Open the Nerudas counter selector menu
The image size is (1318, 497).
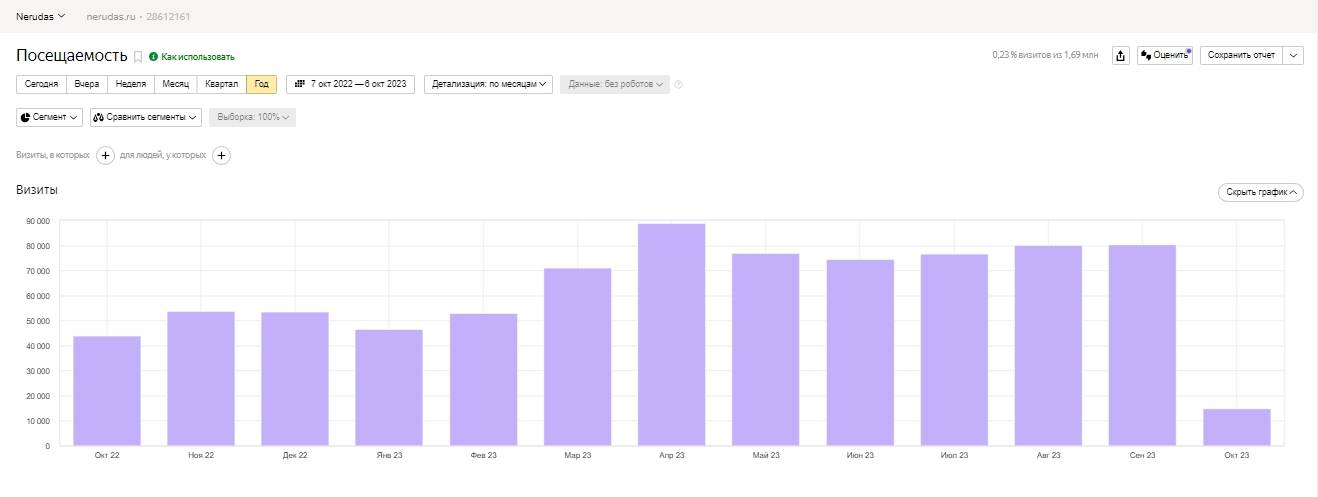[41, 17]
